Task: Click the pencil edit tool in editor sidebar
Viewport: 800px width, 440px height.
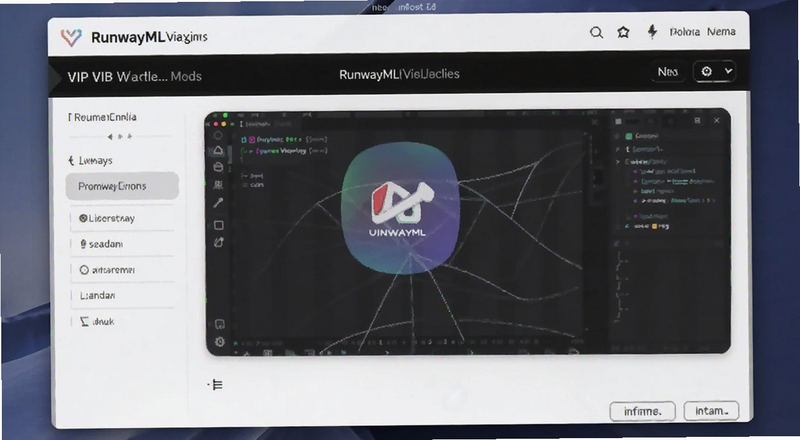Action: point(218,242)
